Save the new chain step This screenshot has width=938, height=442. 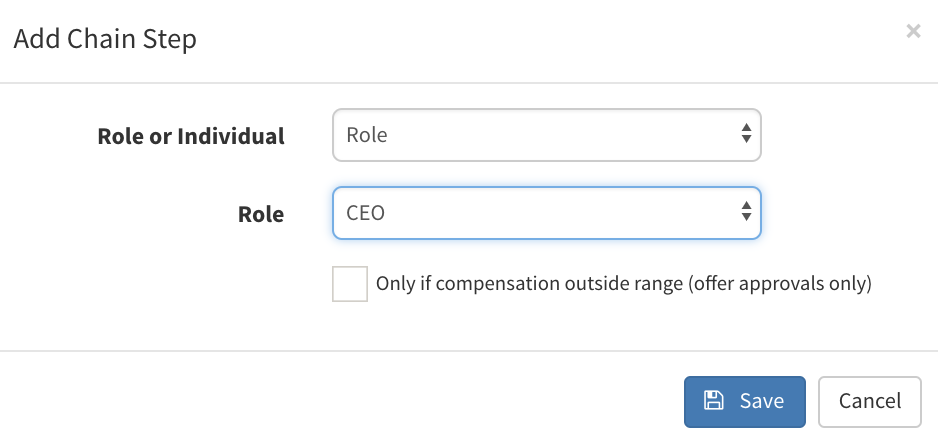[744, 401]
